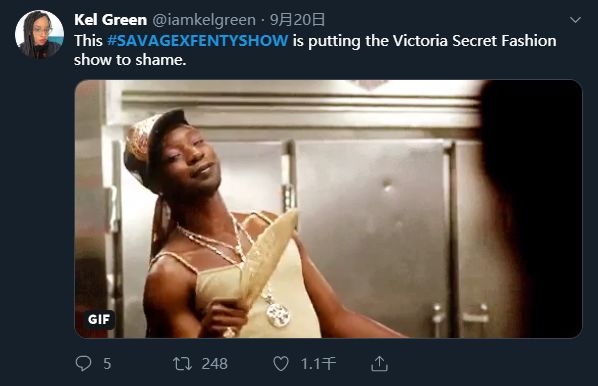
Task: Click the 248 retweets count
Action: (x=215, y=364)
